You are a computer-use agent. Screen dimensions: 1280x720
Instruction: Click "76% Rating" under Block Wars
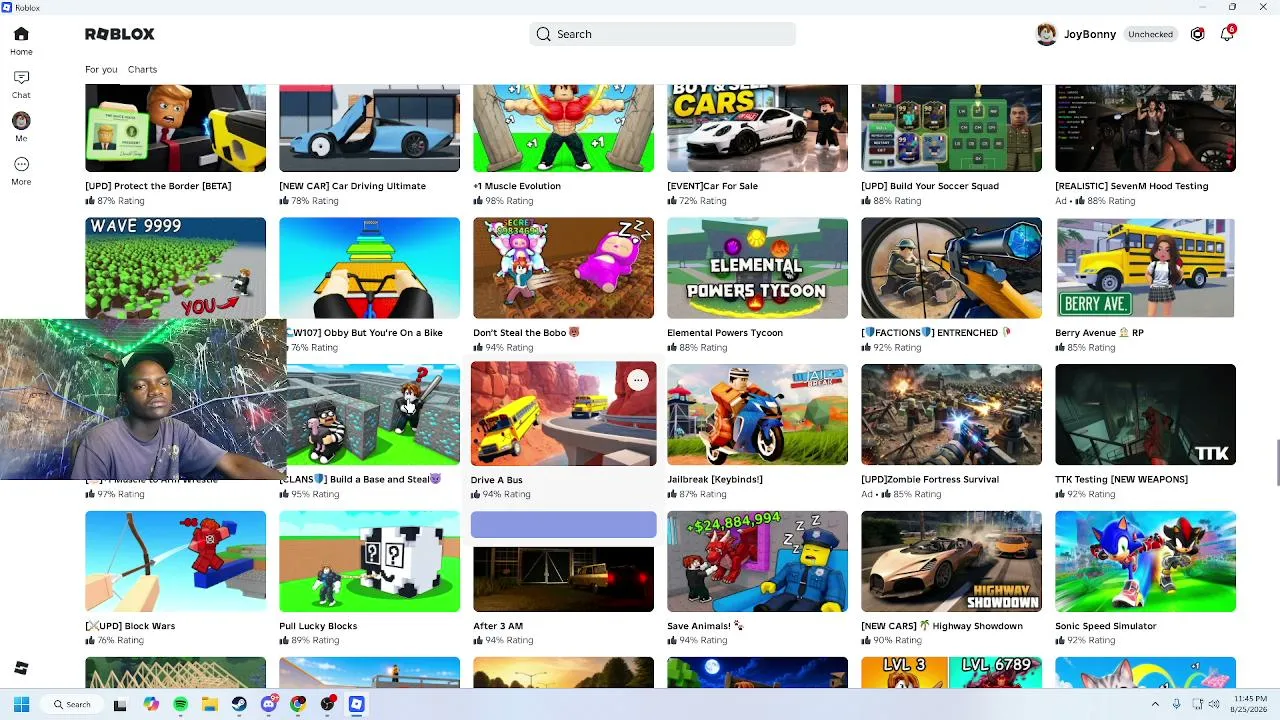(x=121, y=641)
